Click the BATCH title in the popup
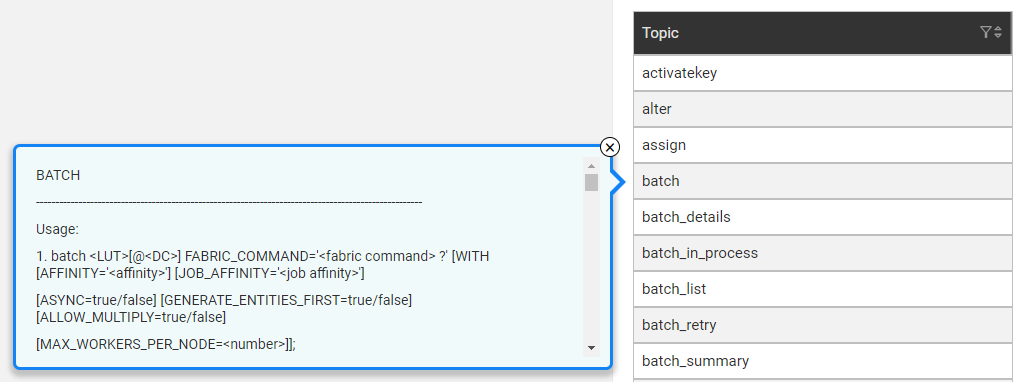This screenshot has width=1018, height=382. click(x=58, y=175)
